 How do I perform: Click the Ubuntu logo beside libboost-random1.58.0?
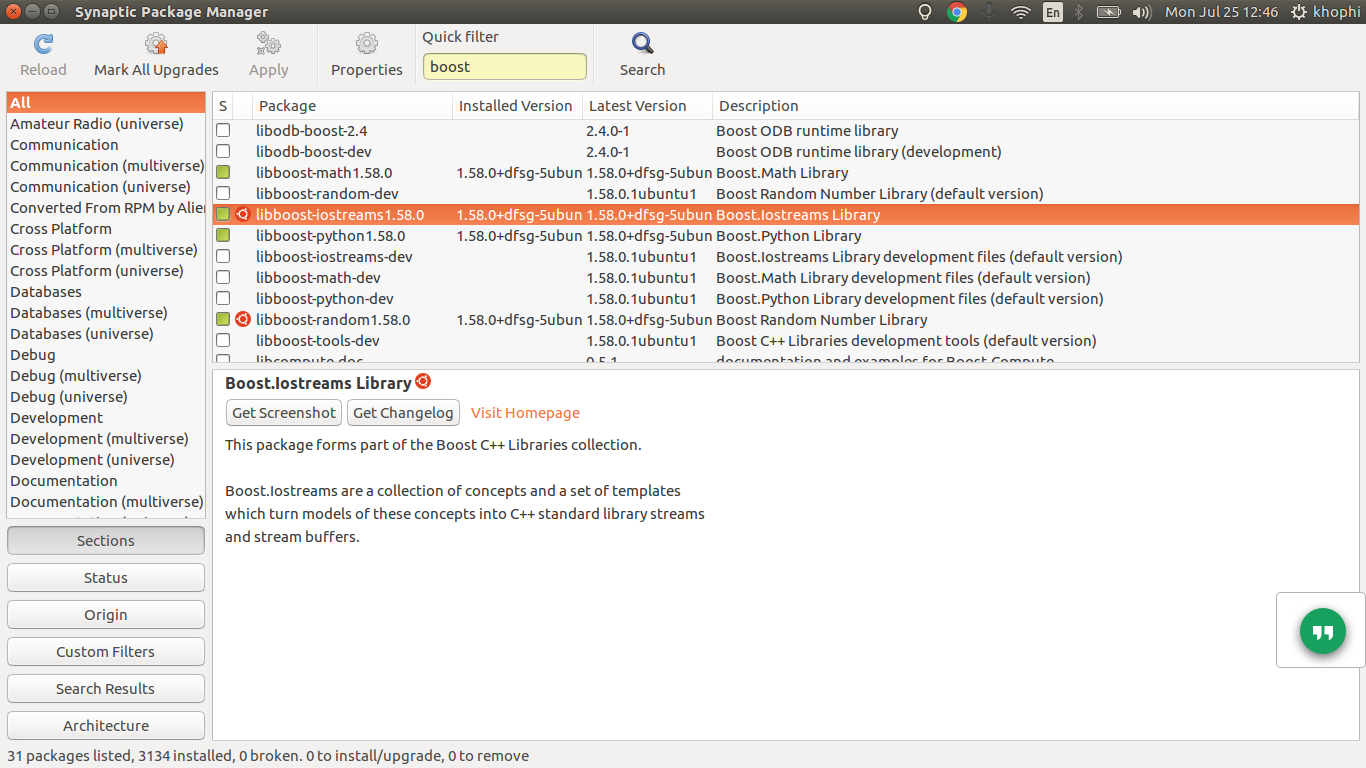pos(242,320)
